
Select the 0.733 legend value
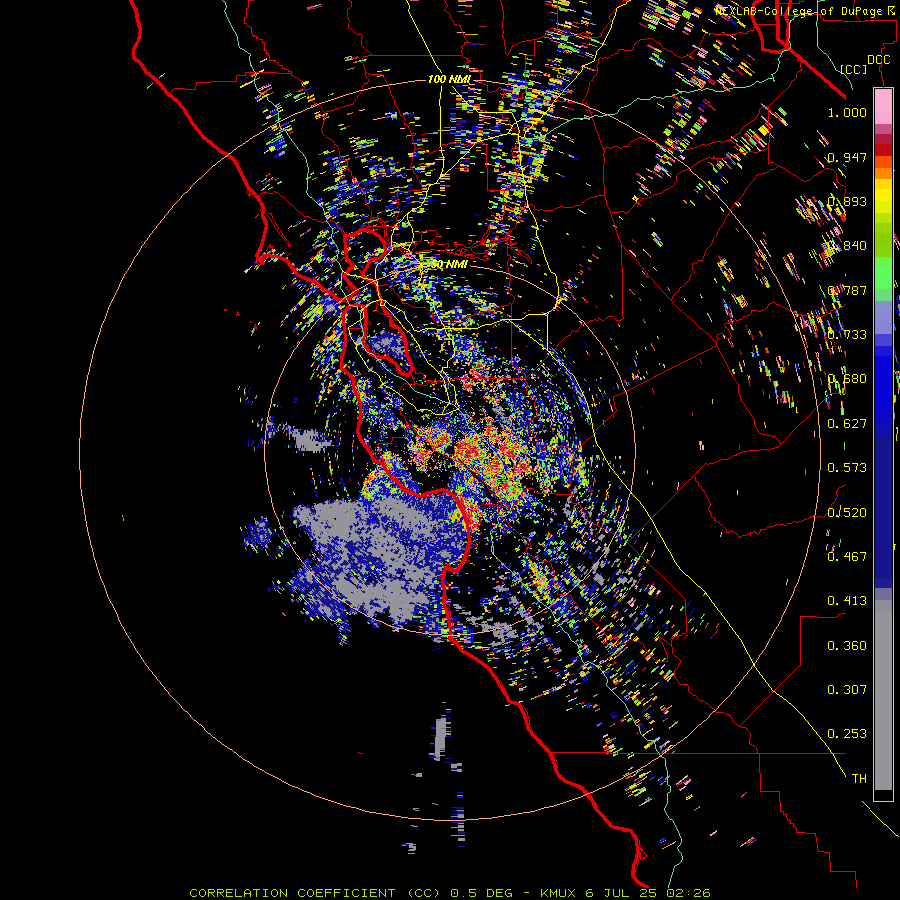click(847, 335)
